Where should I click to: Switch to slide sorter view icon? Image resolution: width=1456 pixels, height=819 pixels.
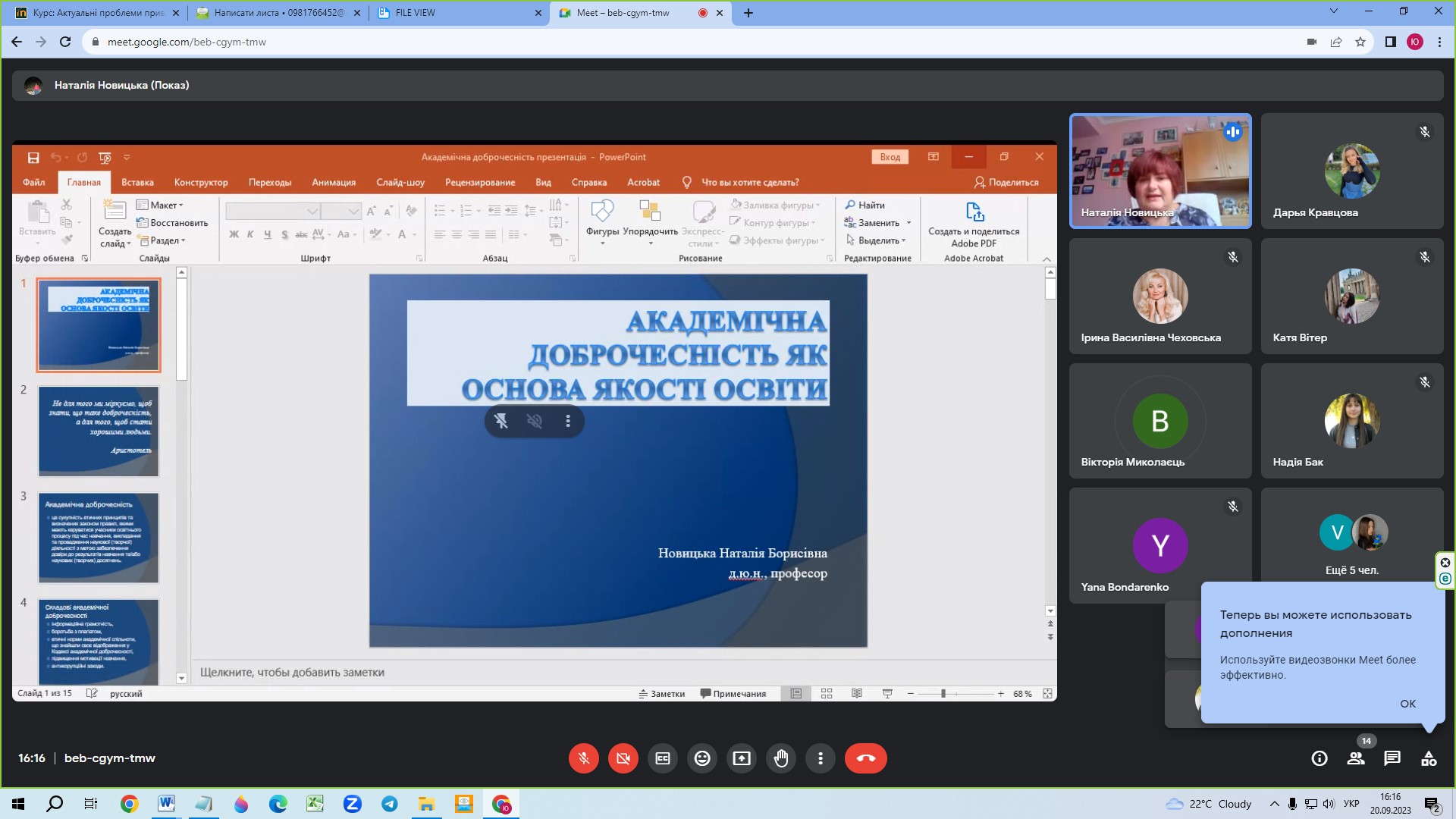tap(827, 693)
